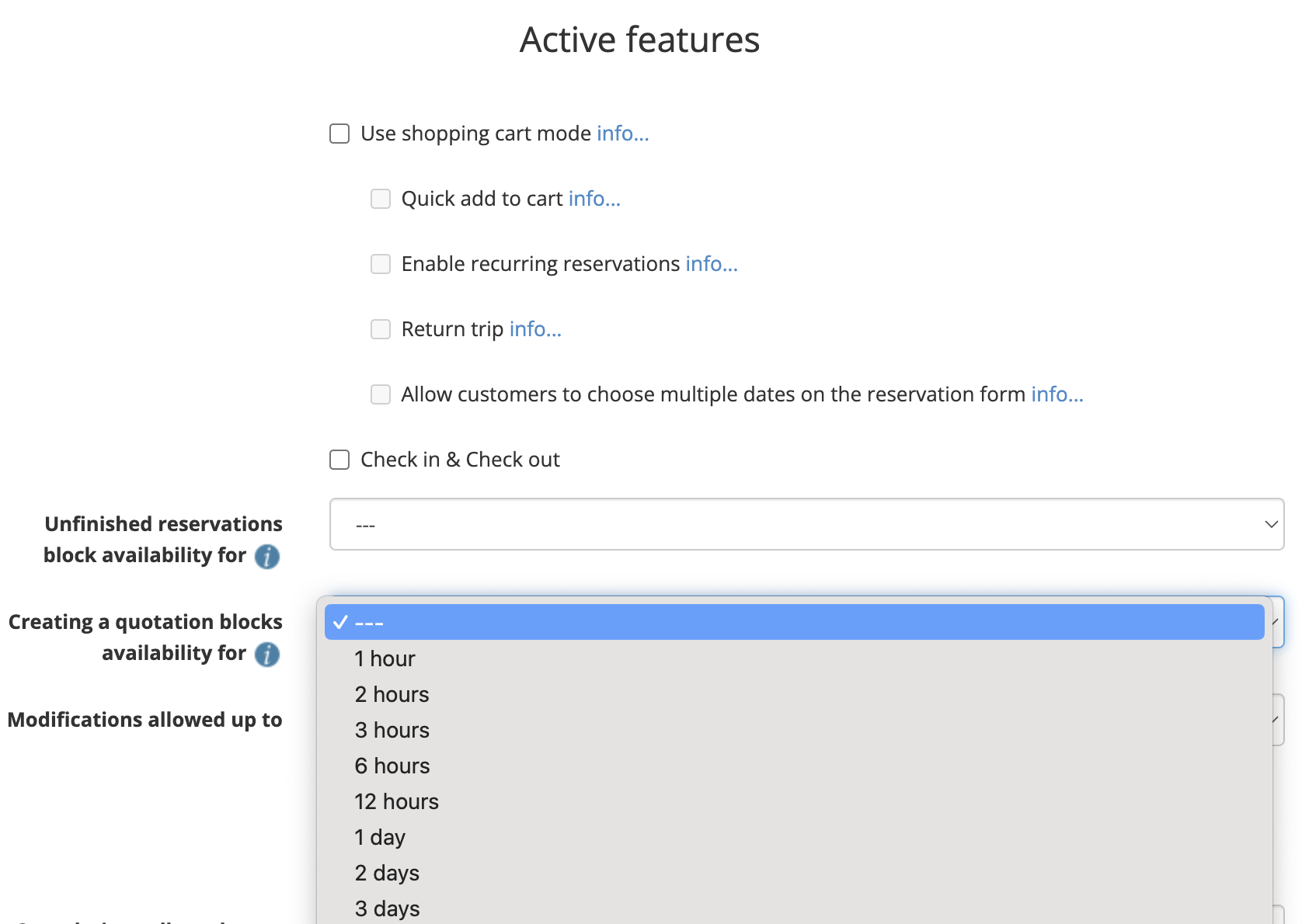Enable multiple dates on reservation form checkbox

[381, 394]
